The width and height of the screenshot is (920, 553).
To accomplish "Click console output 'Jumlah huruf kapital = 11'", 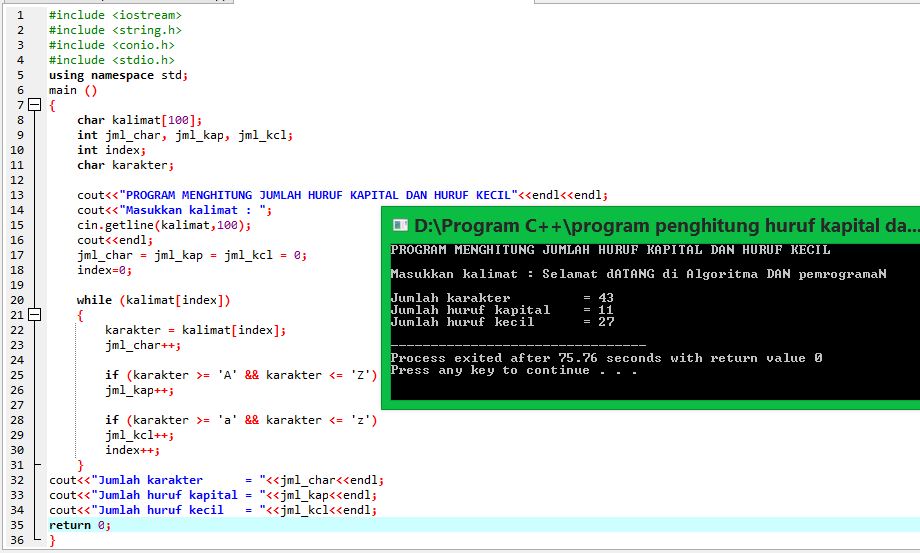I will tap(502, 310).
